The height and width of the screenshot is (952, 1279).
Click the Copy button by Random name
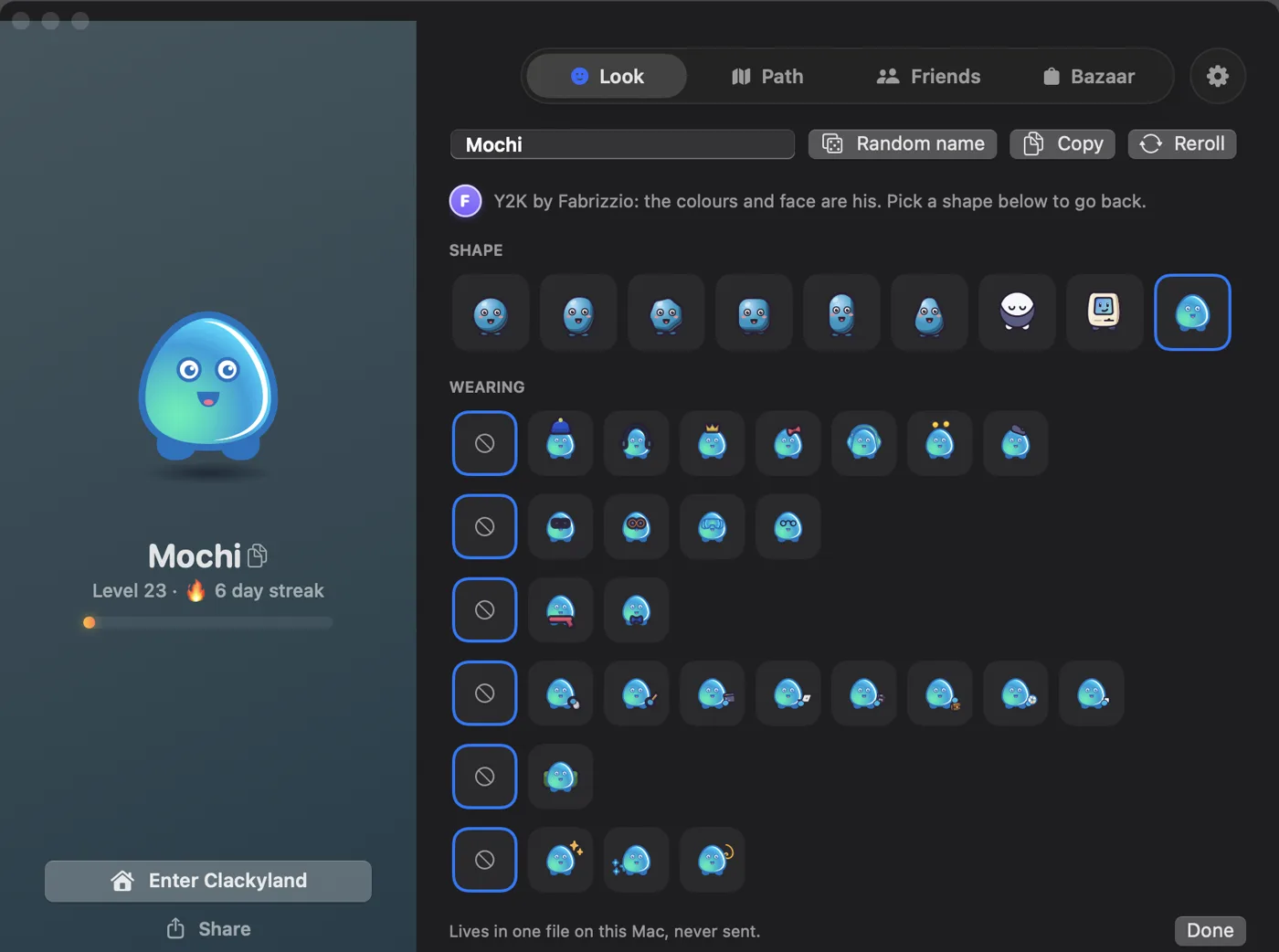[1062, 143]
